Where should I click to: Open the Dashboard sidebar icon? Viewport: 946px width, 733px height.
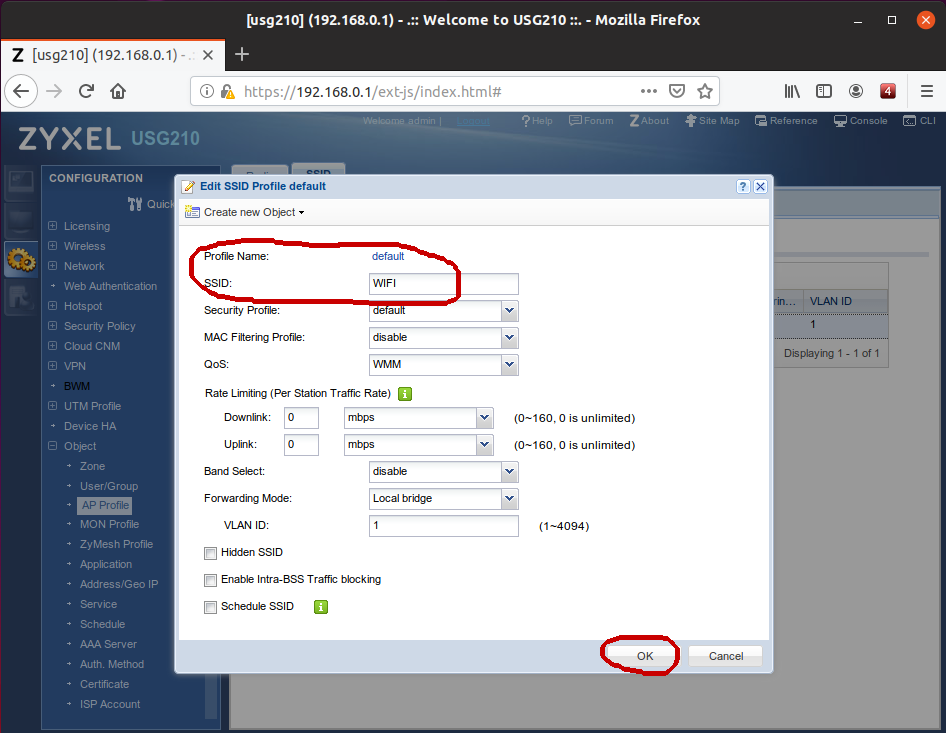pyautogui.click(x=21, y=182)
